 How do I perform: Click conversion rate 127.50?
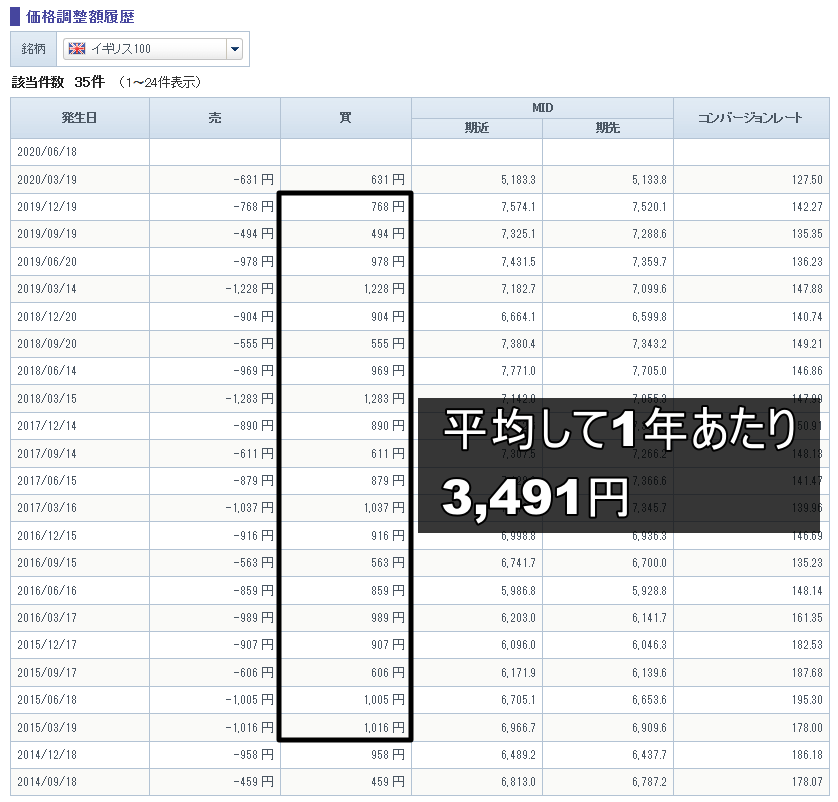(x=807, y=180)
